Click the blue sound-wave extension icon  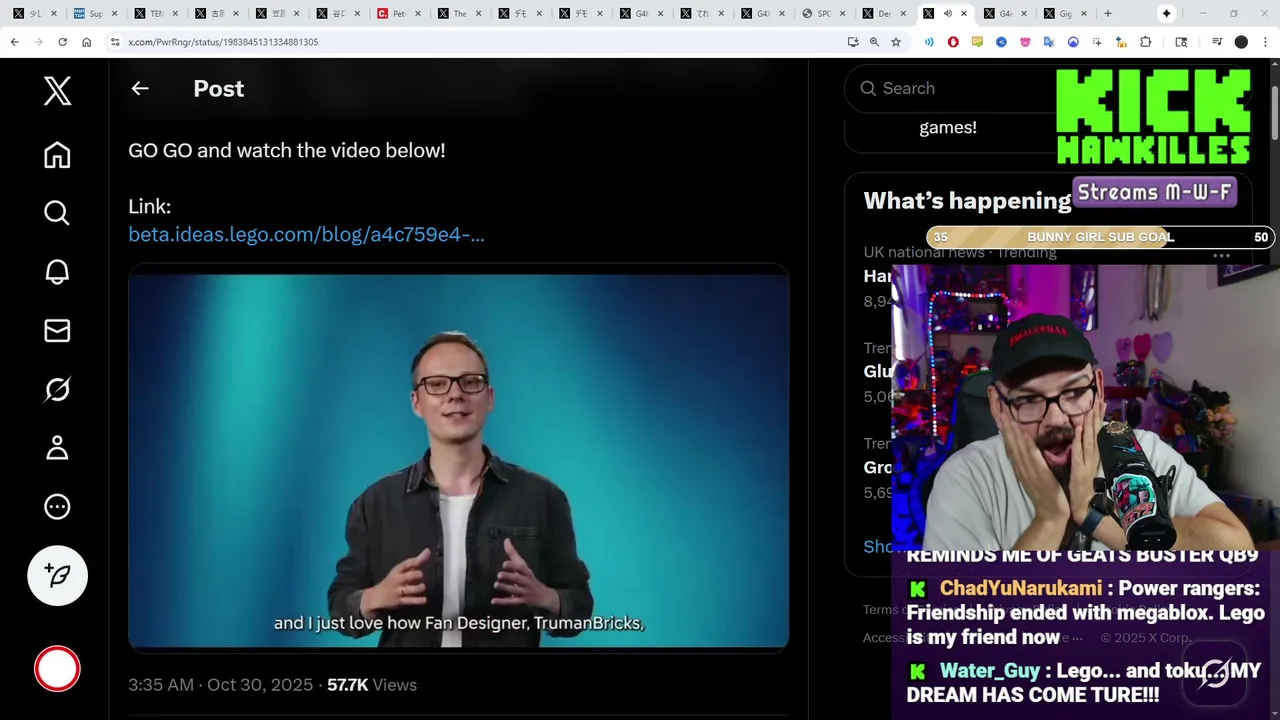coord(929,42)
